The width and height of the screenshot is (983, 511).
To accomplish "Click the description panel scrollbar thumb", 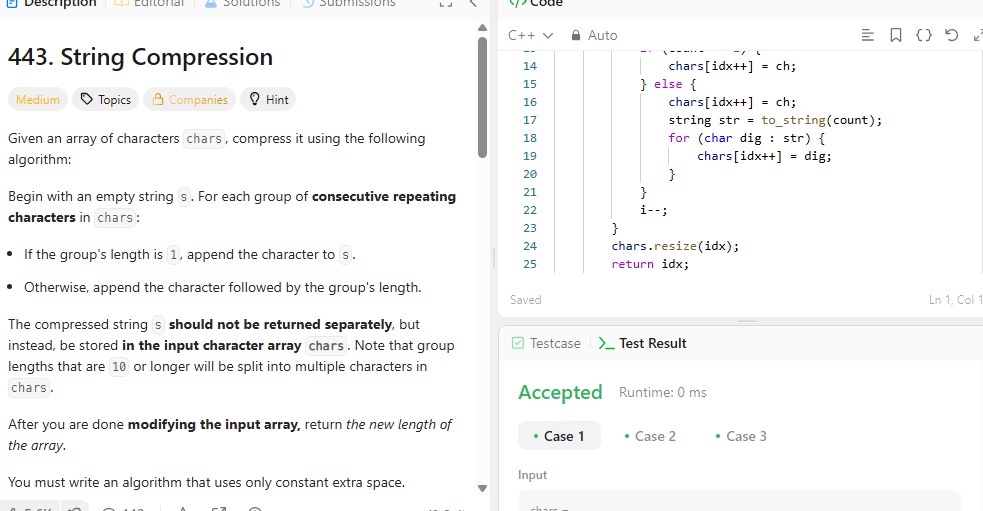I will [482, 97].
